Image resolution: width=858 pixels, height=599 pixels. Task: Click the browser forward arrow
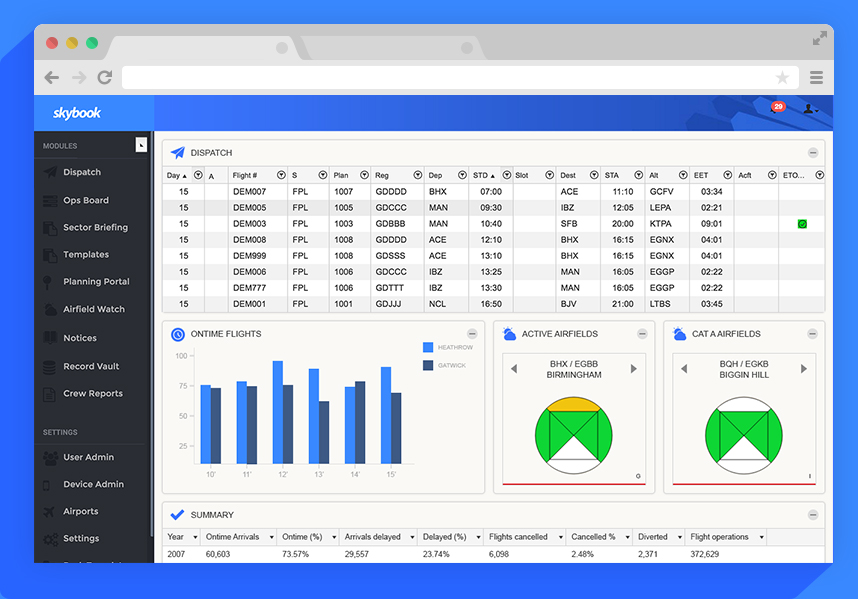tap(79, 78)
